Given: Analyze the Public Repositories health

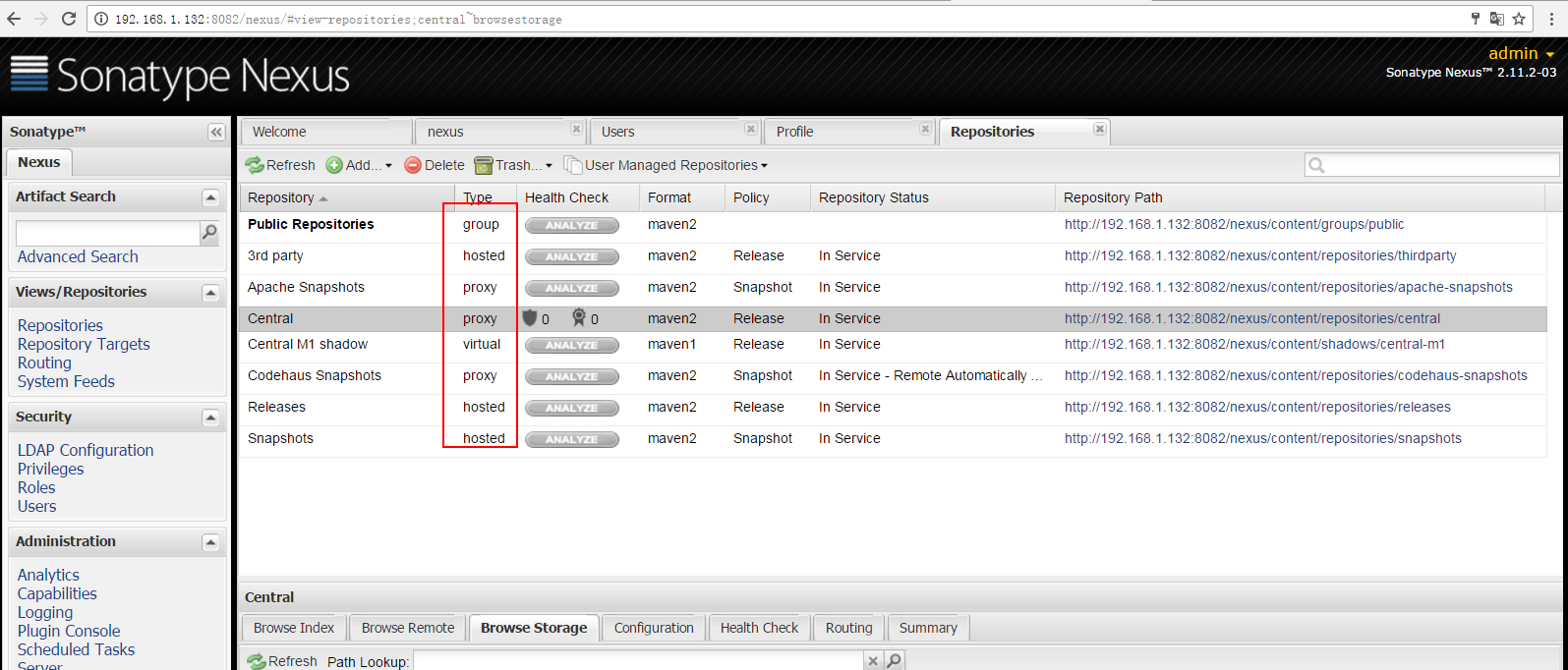Looking at the screenshot, I should click(x=572, y=225).
